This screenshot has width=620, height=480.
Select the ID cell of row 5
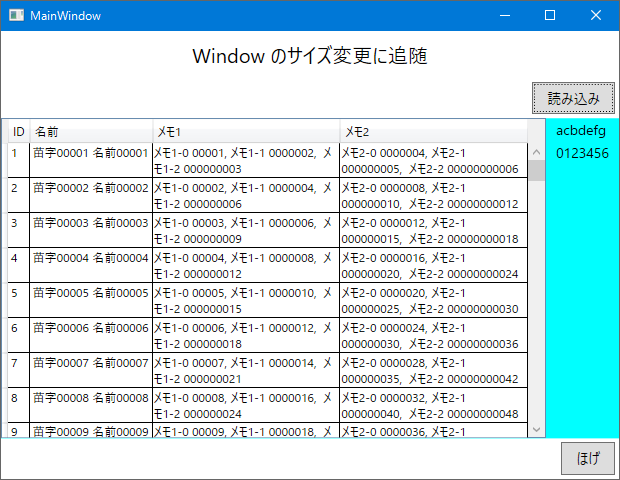coord(19,300)
